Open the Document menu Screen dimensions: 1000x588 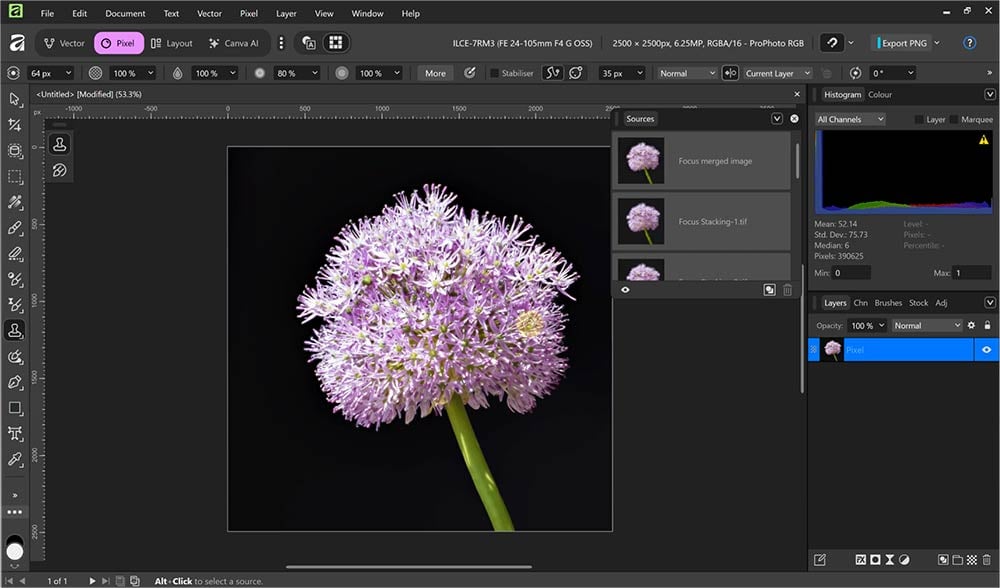coord(124,13)
